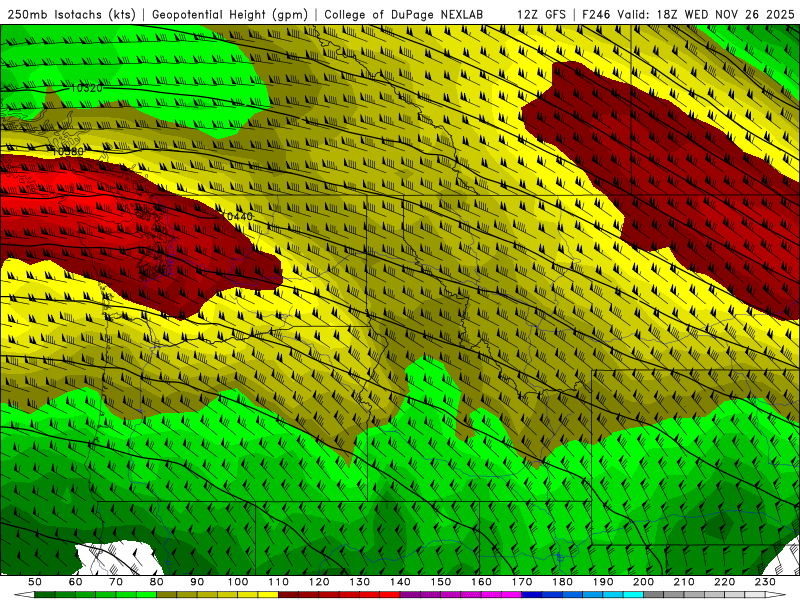This screenshot has width=800, height=600.
Task: Click the '250mb Isotachs (kts)' title text
Action: pyautogui.click(x=72, y=15)
